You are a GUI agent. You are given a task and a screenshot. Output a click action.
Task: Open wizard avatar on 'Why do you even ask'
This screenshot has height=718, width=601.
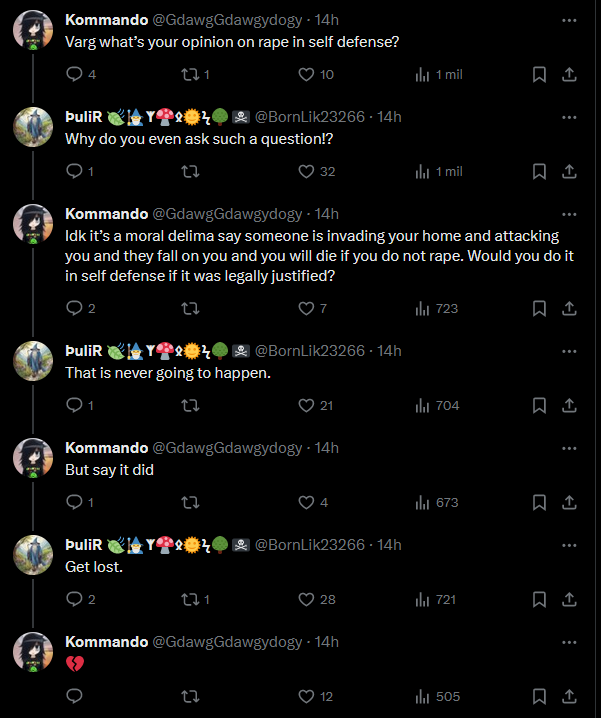[x=33, y=127]
